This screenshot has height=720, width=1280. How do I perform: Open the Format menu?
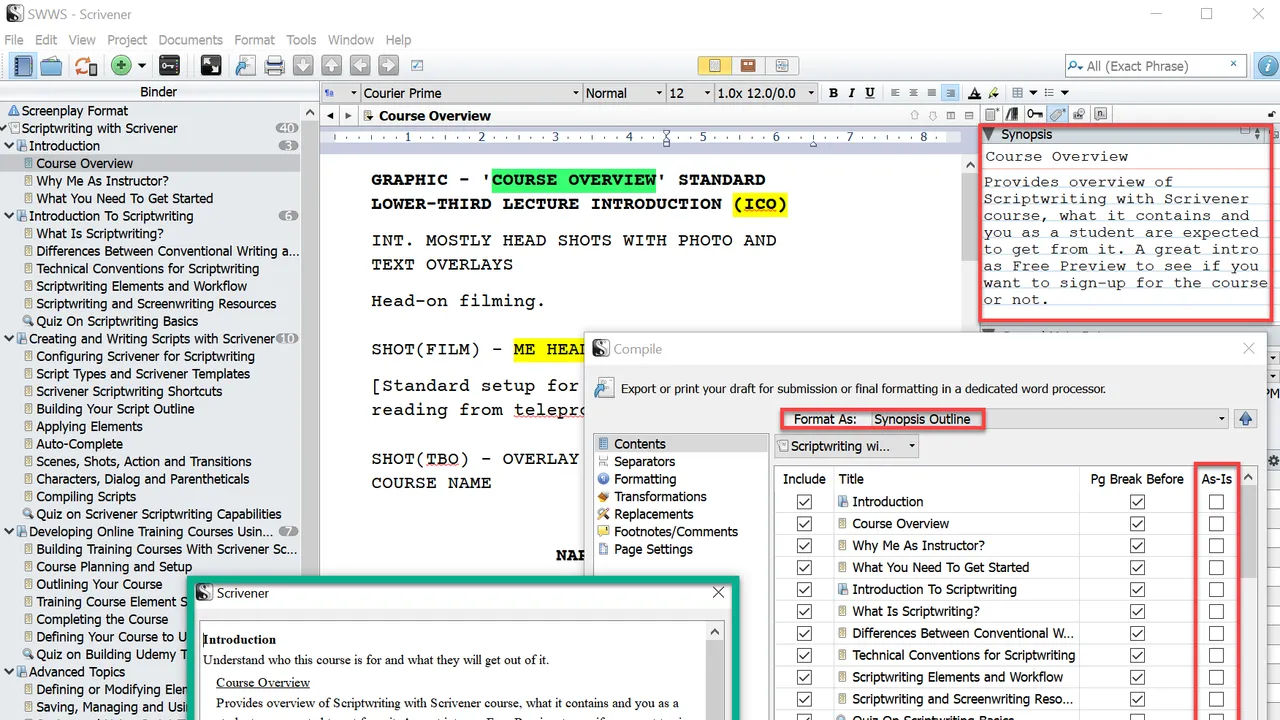click(x=255, y=40)
